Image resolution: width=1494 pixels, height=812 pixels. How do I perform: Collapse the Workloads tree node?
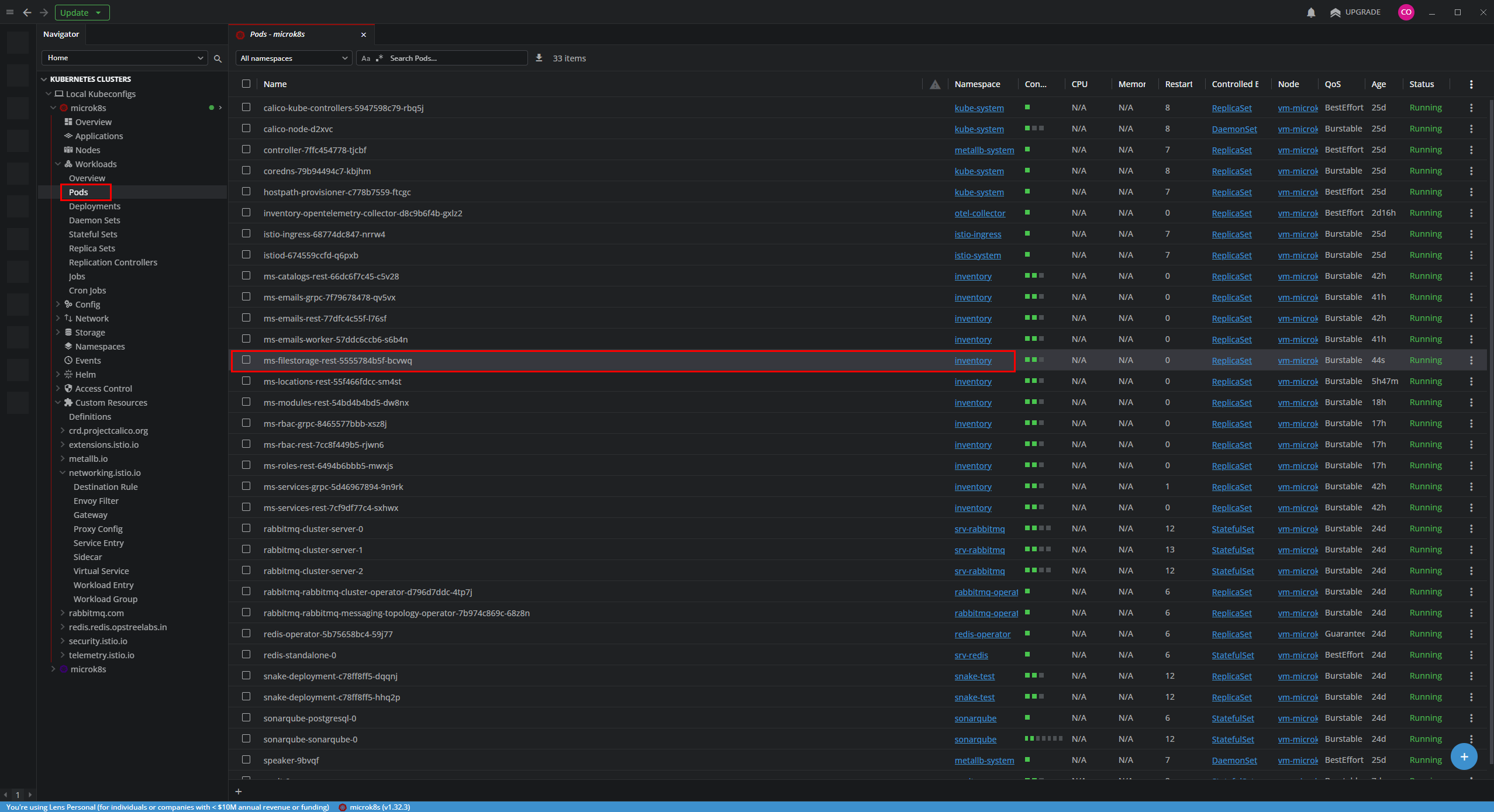[x=58, y=164]
